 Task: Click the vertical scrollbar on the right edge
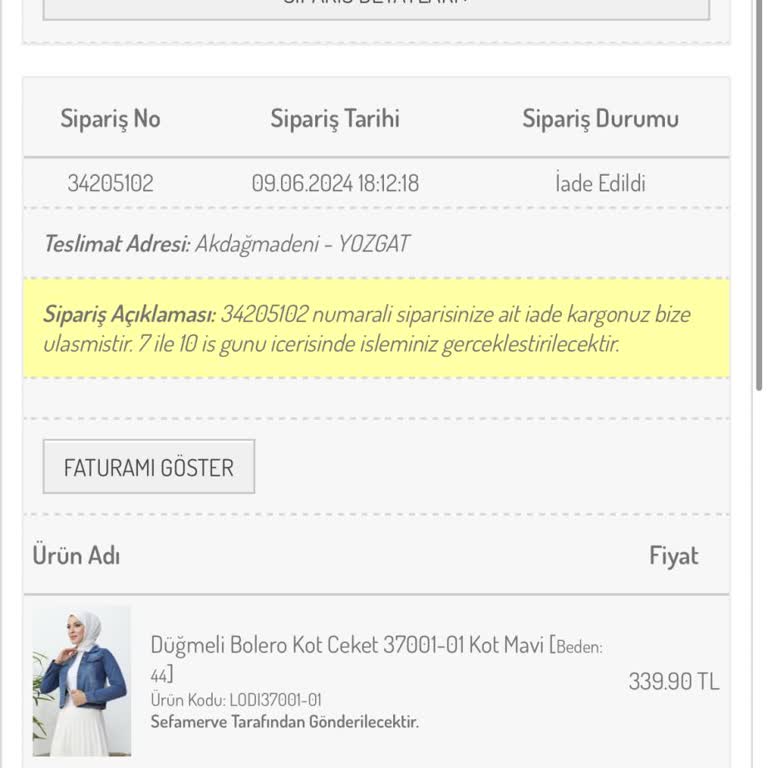[760, 200]
